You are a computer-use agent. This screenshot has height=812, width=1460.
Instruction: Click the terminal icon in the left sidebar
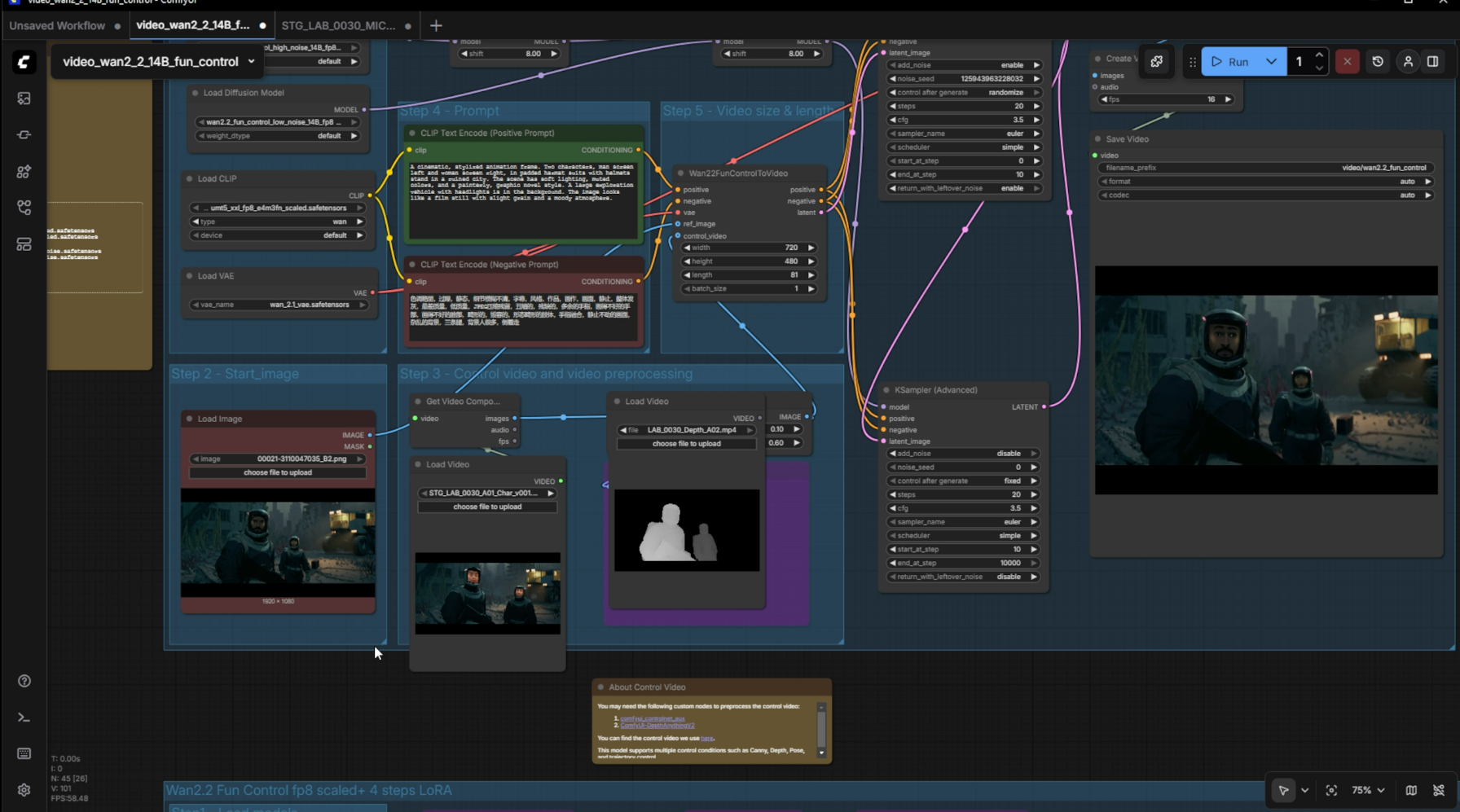24,718
